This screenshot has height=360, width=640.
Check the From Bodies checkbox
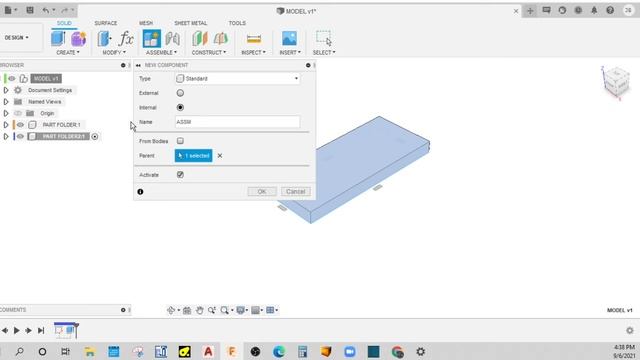pyautogui.click(x=180, y=141)
